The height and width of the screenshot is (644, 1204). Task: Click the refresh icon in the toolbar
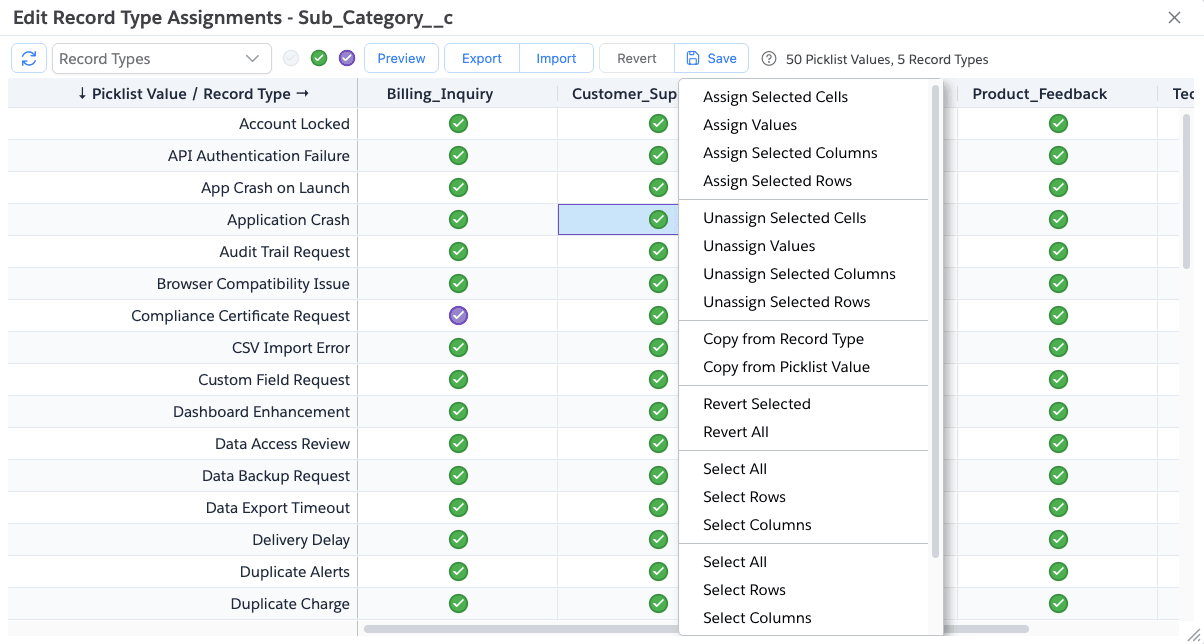29,58
